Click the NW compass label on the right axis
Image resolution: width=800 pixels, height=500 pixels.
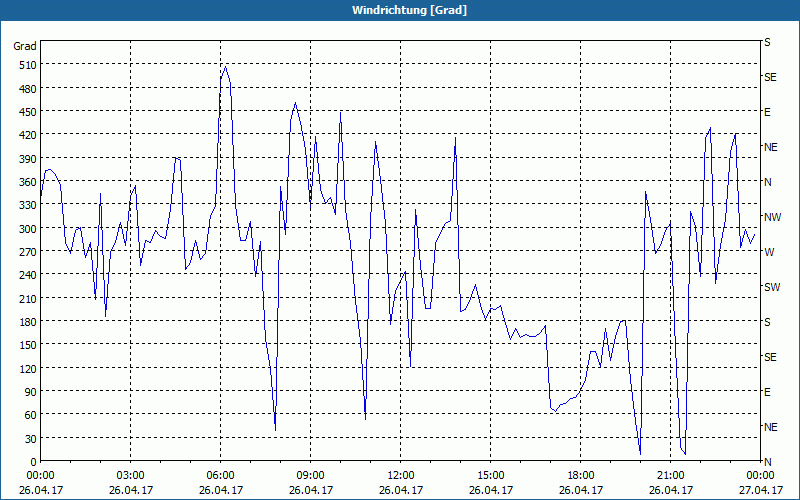[x=772, y=217]
